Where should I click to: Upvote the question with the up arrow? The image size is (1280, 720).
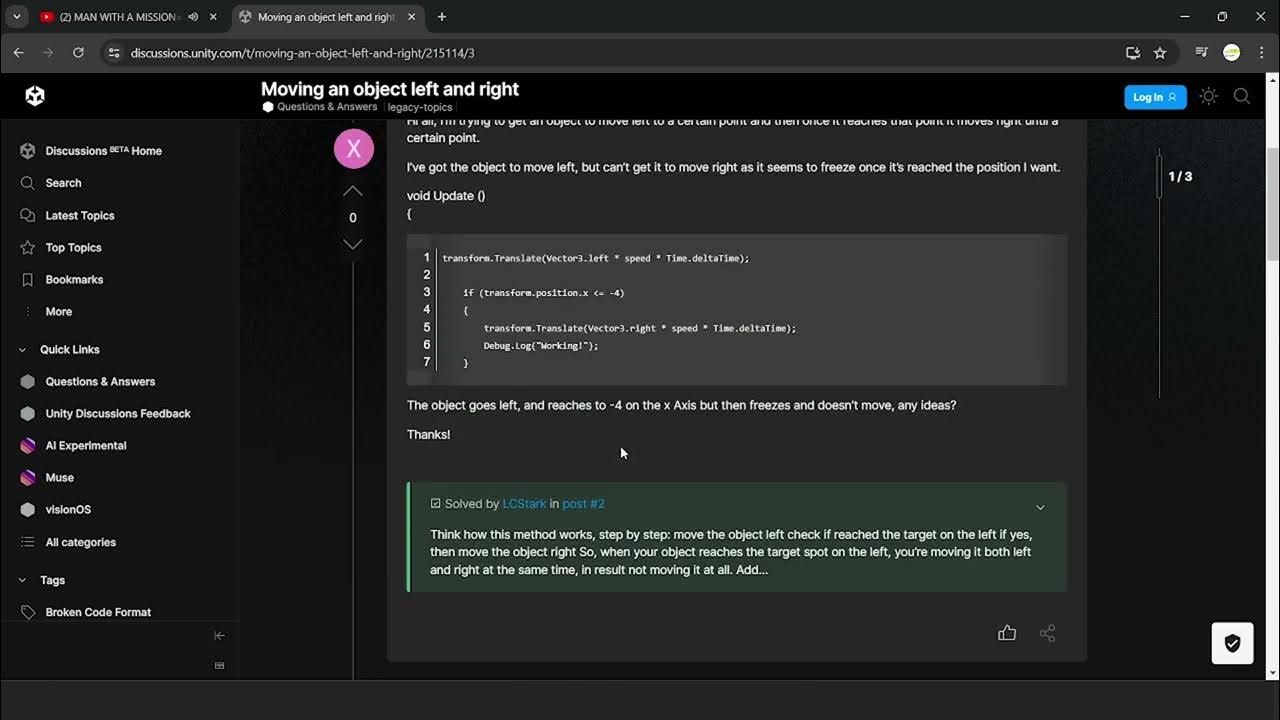click(x=353, y=191)
